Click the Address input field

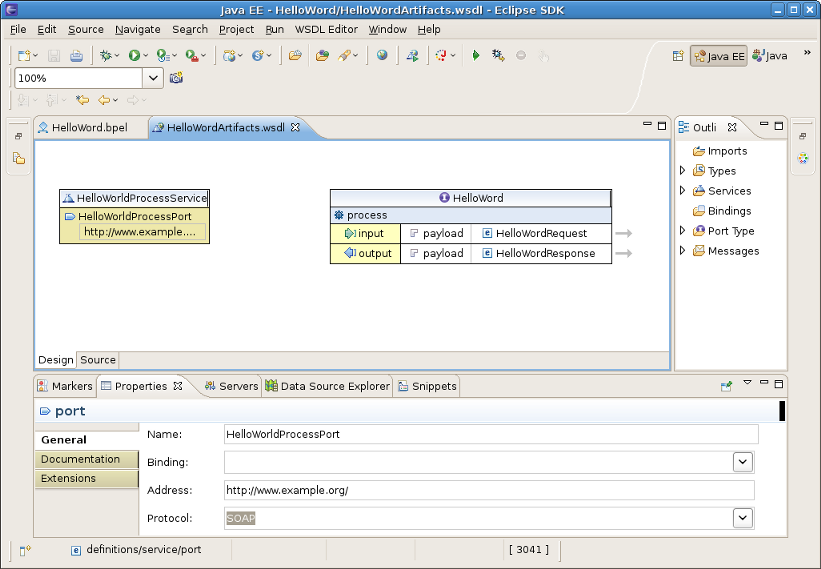click(x=489, y=490)
